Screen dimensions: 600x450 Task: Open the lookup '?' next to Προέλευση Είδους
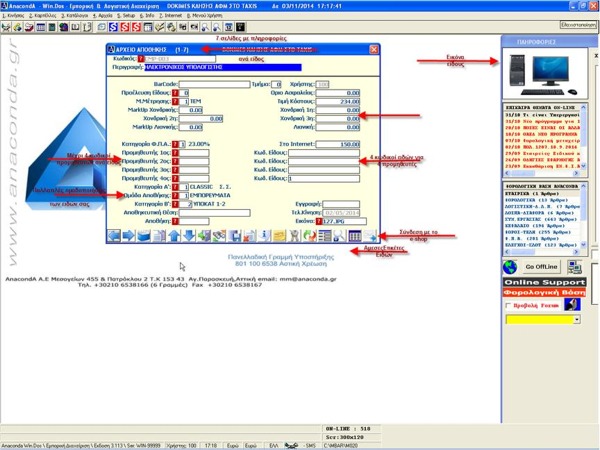[175, 93]
